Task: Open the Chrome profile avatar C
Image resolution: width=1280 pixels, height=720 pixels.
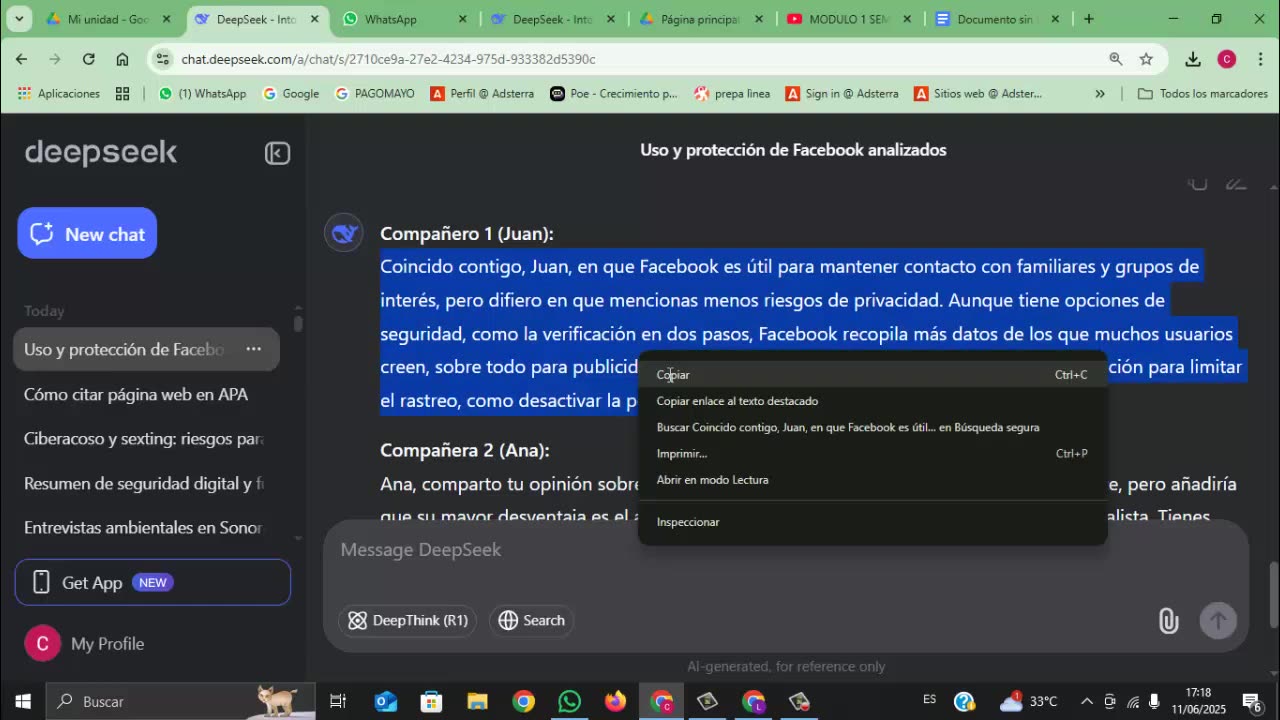Action: 1227,59
